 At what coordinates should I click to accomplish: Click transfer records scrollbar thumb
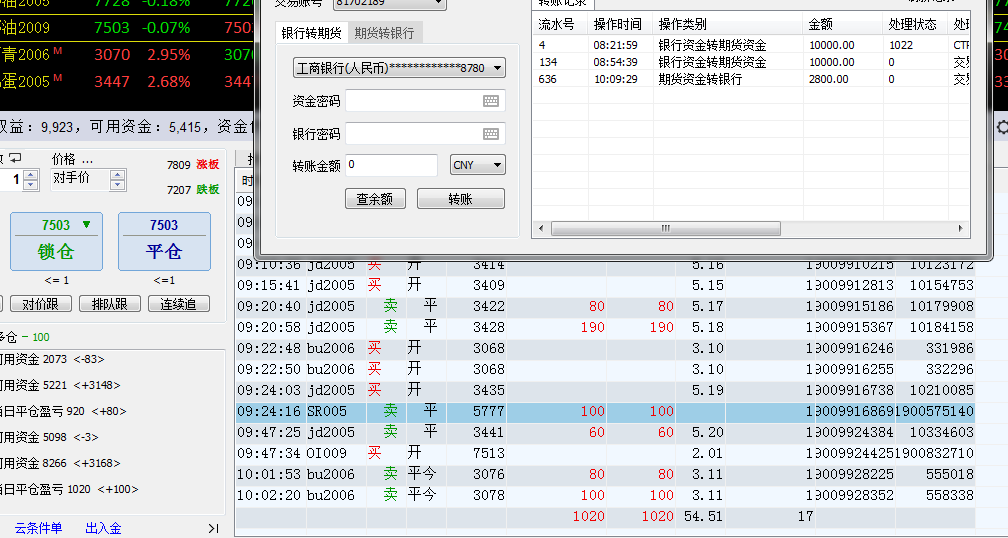[665, 228]
